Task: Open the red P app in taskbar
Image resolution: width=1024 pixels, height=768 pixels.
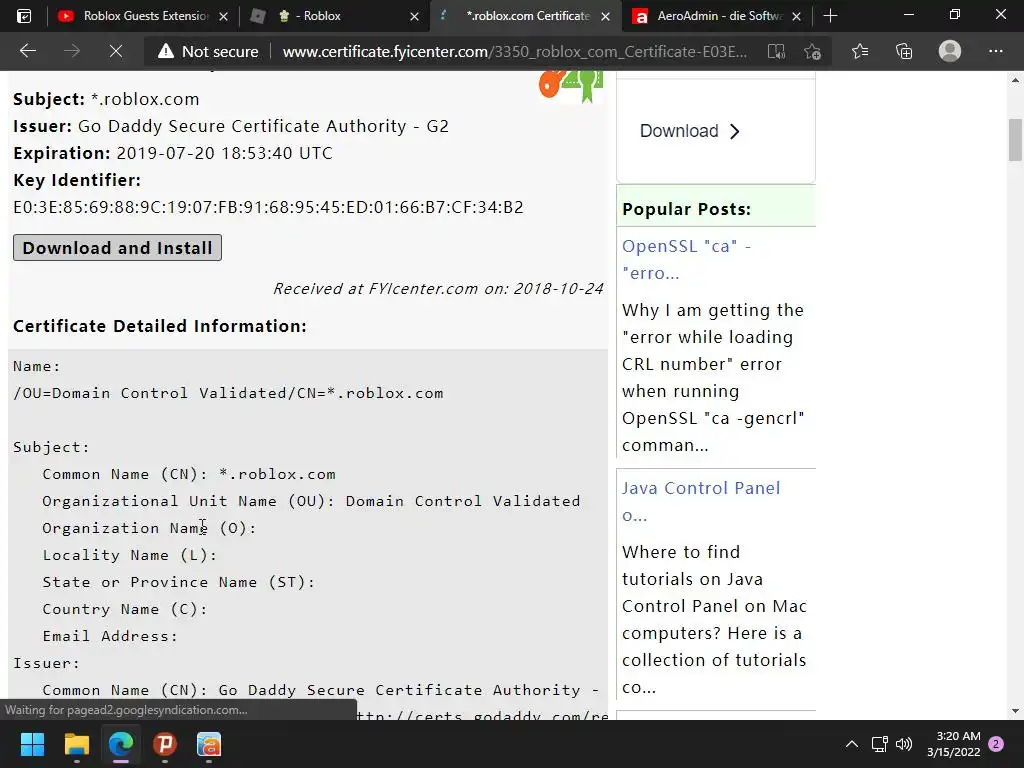Action: [x=165, y=744]
